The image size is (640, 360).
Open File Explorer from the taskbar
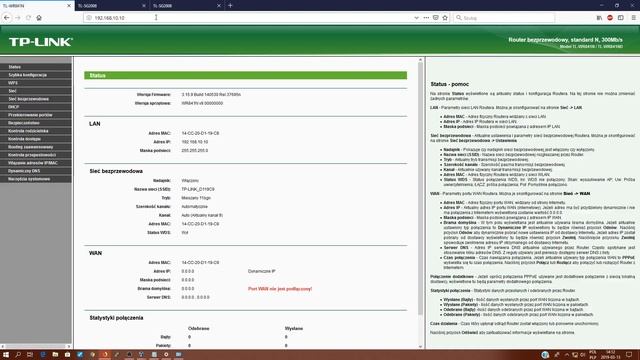tap(55, 355)
